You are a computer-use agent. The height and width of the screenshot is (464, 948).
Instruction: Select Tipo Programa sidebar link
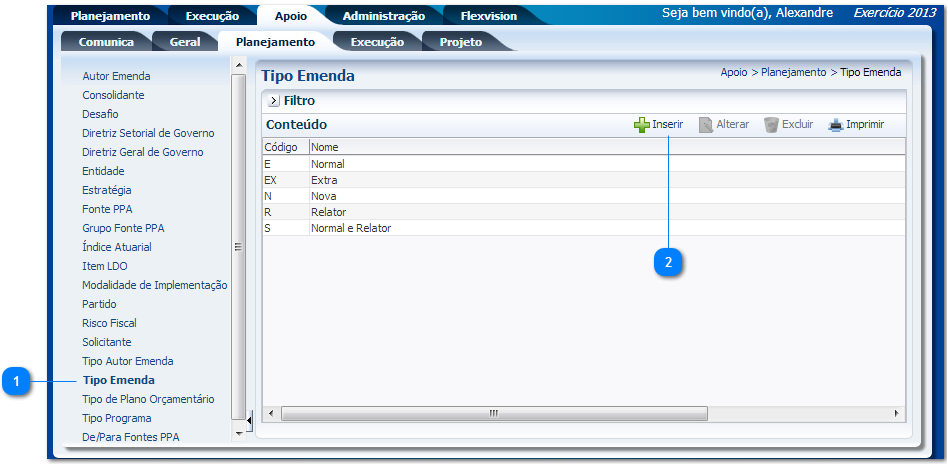[116, 418]
